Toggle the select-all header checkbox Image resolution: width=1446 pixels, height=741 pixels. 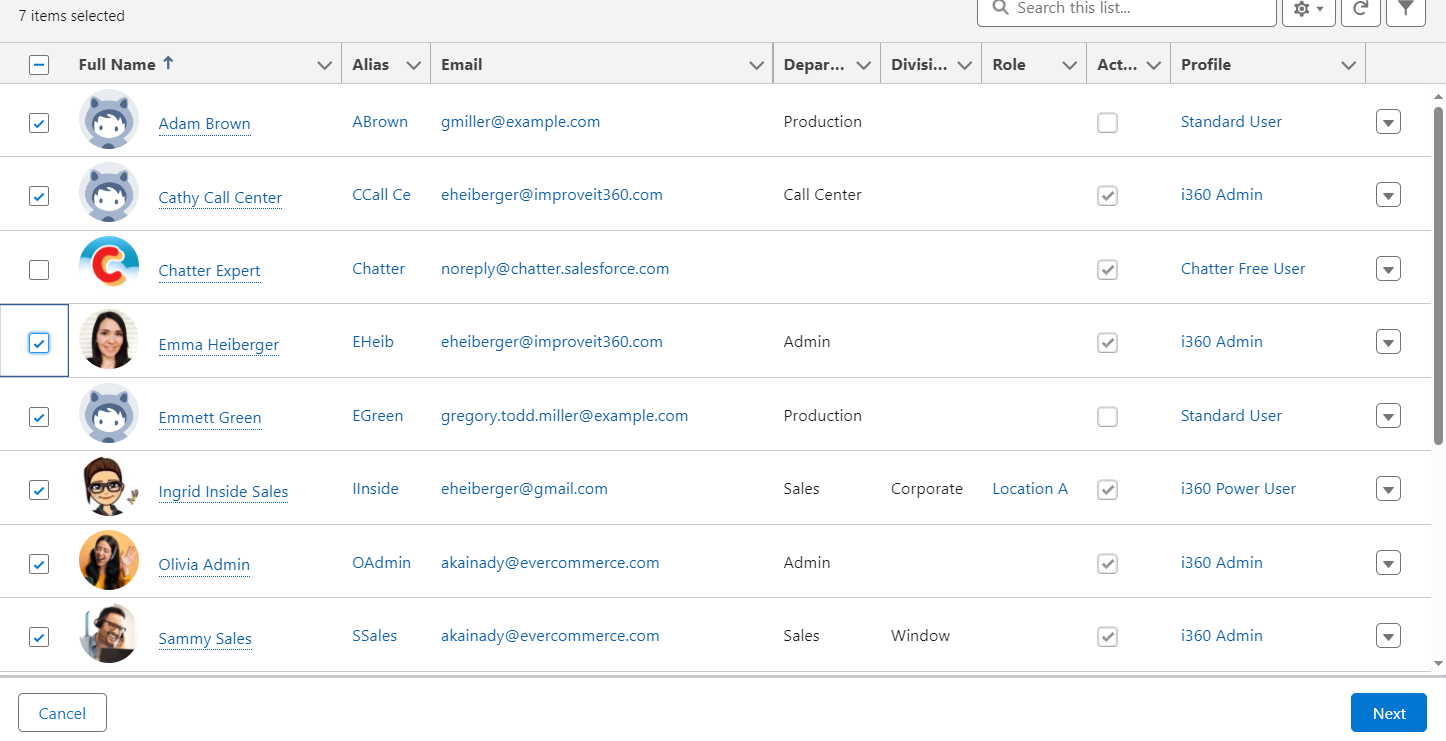click(39, 65)
